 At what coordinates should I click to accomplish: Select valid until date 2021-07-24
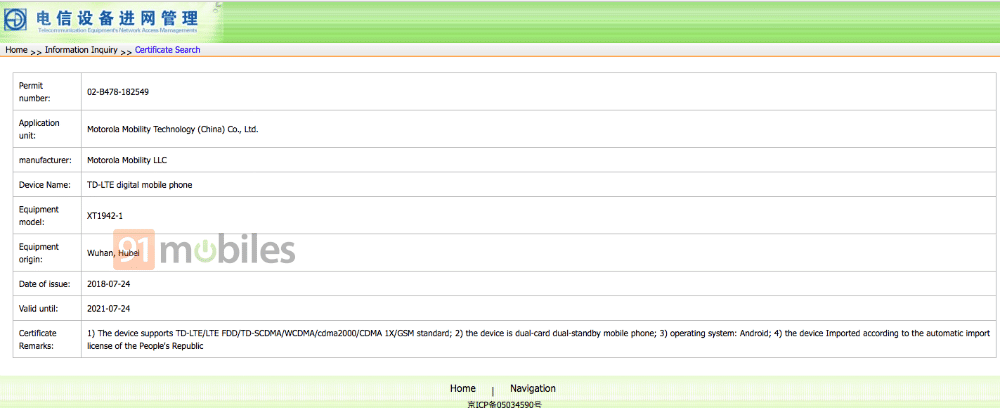108,309
